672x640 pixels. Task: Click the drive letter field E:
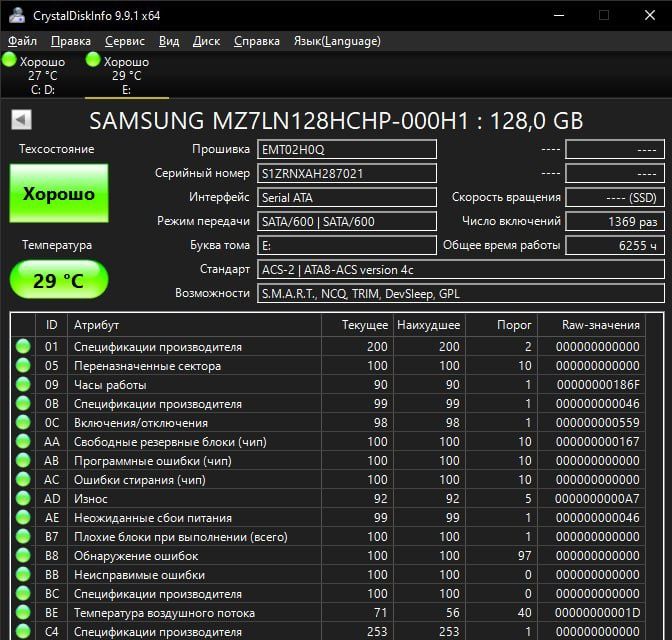pyautogui.click(x=347, y=246)
